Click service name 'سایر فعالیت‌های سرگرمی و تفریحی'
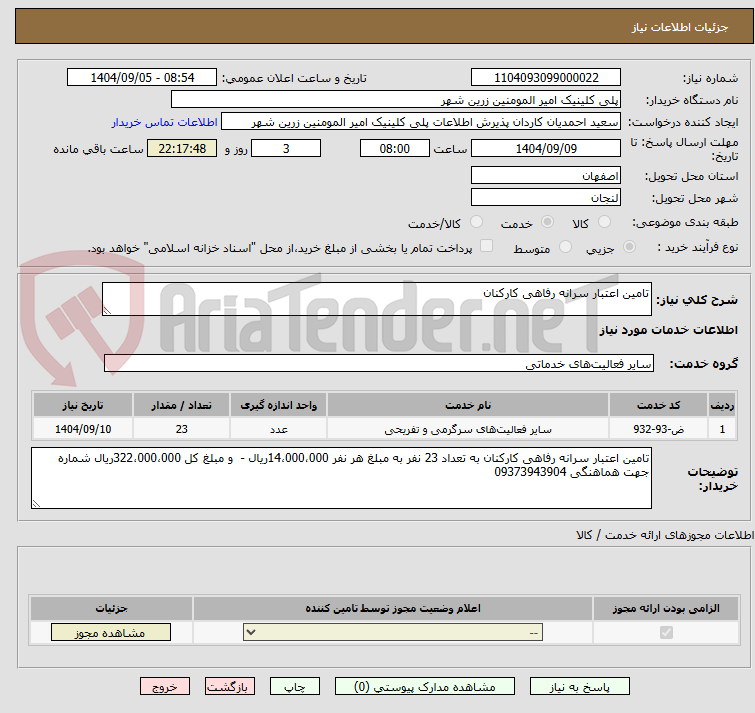The width and height of the screenshot is (755, 713). coord(468,428)
